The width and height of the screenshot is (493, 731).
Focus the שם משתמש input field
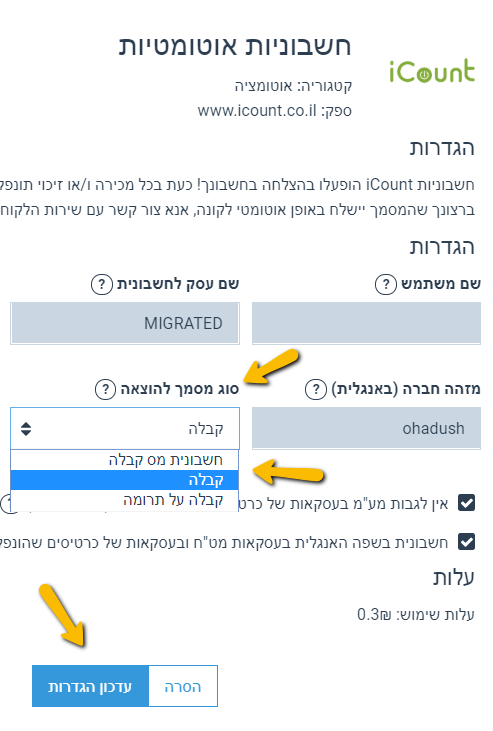tap(366, 323)
